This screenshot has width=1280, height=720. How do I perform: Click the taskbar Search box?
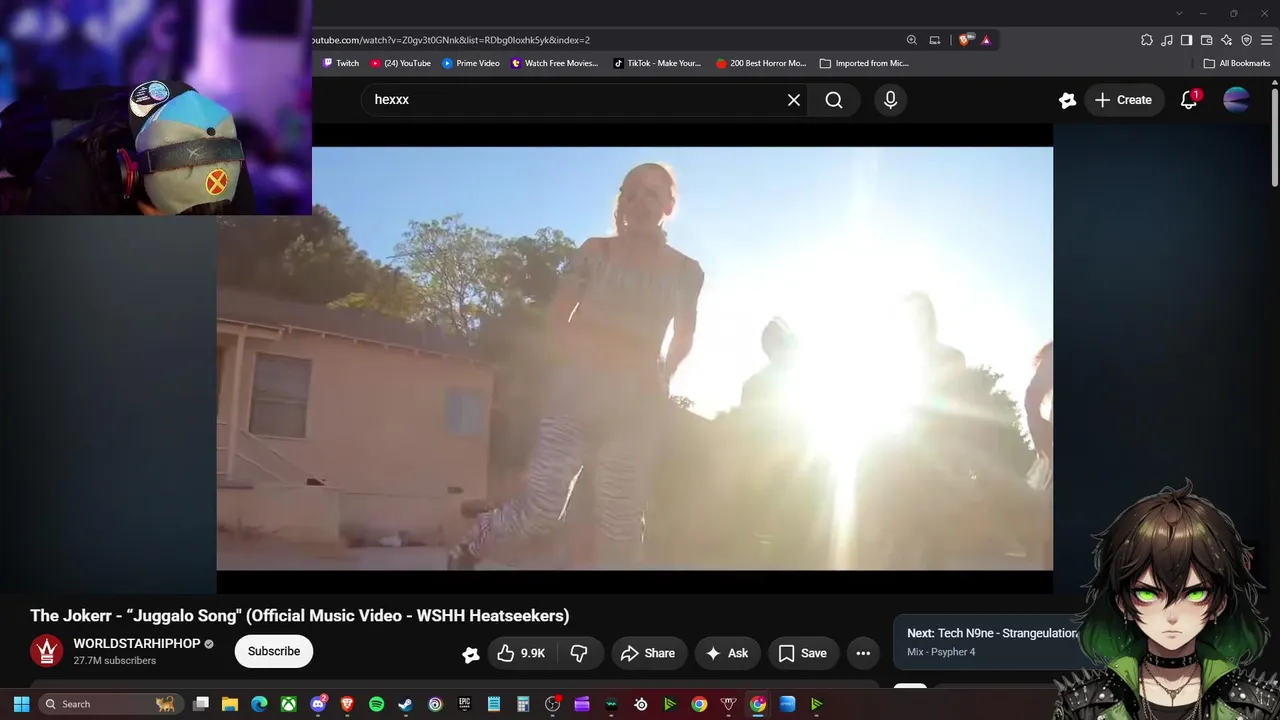110,704
